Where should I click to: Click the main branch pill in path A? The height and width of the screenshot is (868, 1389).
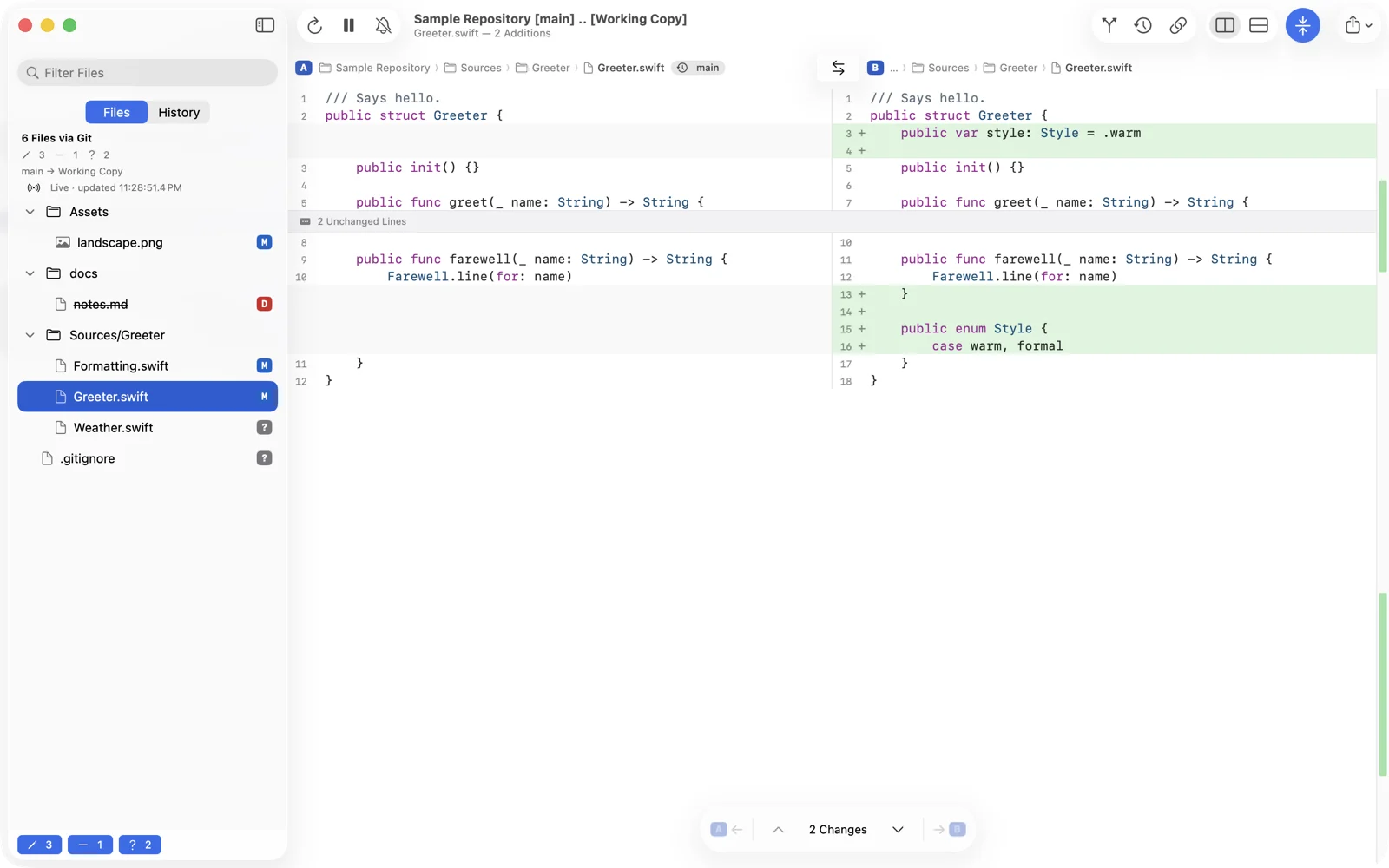(699, 68)
